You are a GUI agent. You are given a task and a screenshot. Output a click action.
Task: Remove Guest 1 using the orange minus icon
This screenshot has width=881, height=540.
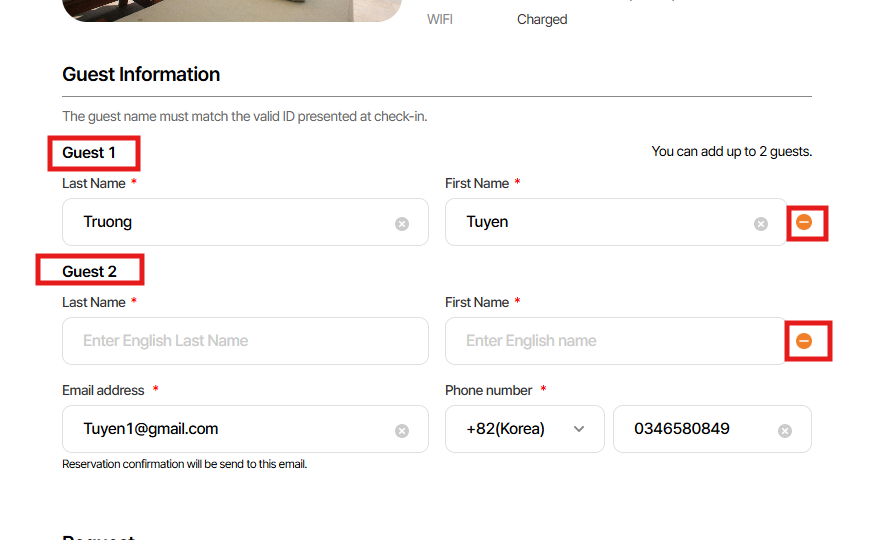coord(804,223)
